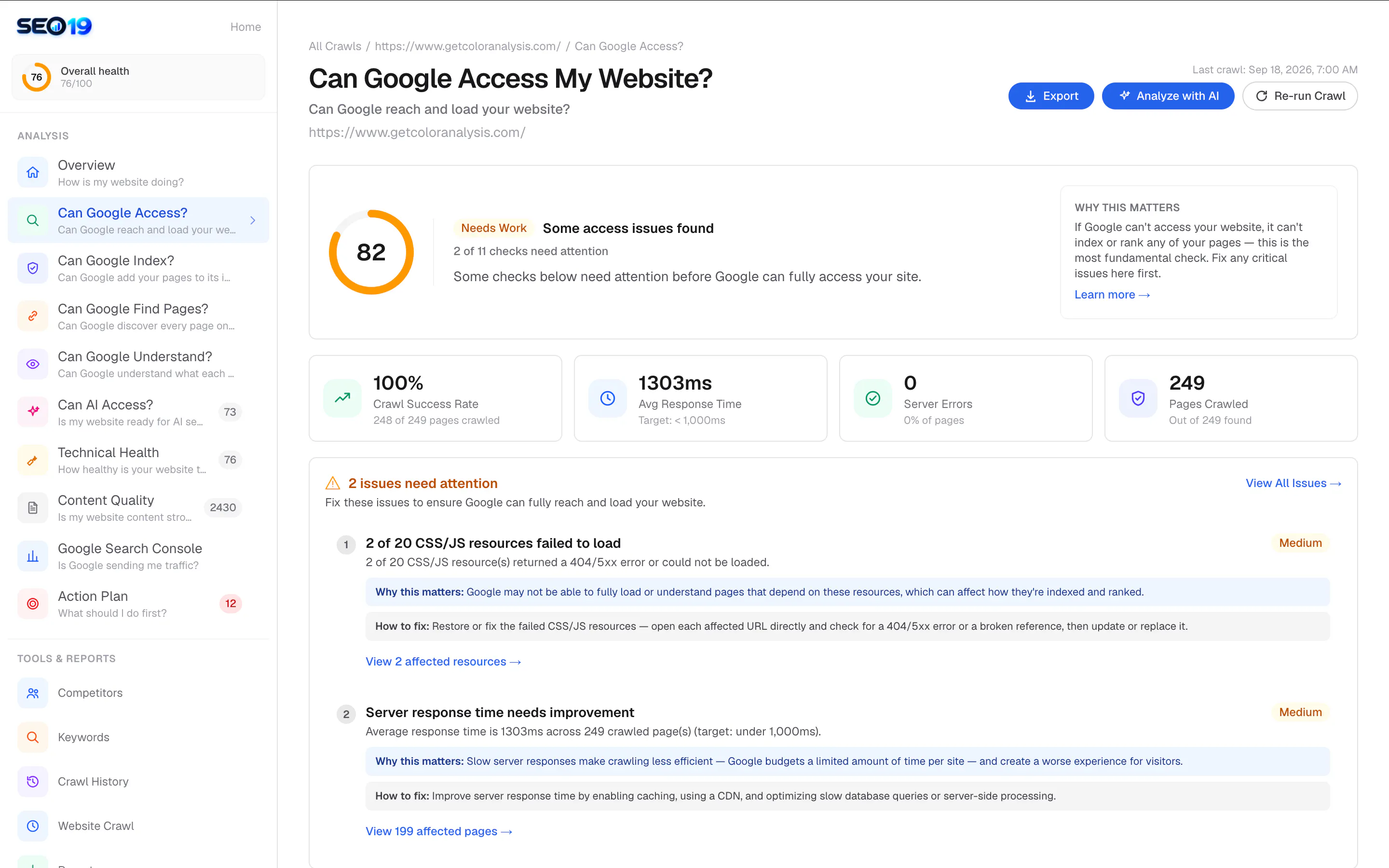The height and width of the screenshot is (868, 1389).
Task: Expand the Can Google Access chevron arrow
Action: (x=253, y=220)
